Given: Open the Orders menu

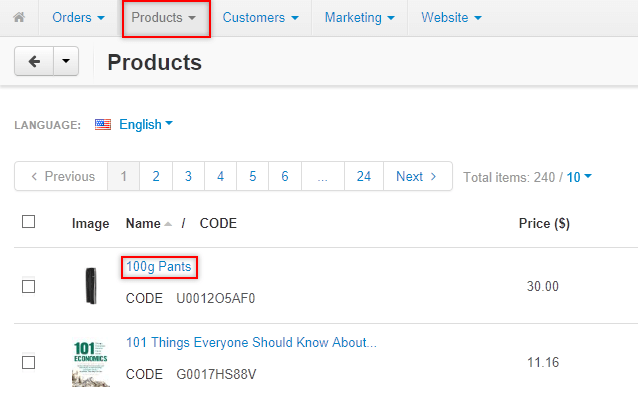Looking at the screenshot, I should pyautogui.click(x=79, y=17).
